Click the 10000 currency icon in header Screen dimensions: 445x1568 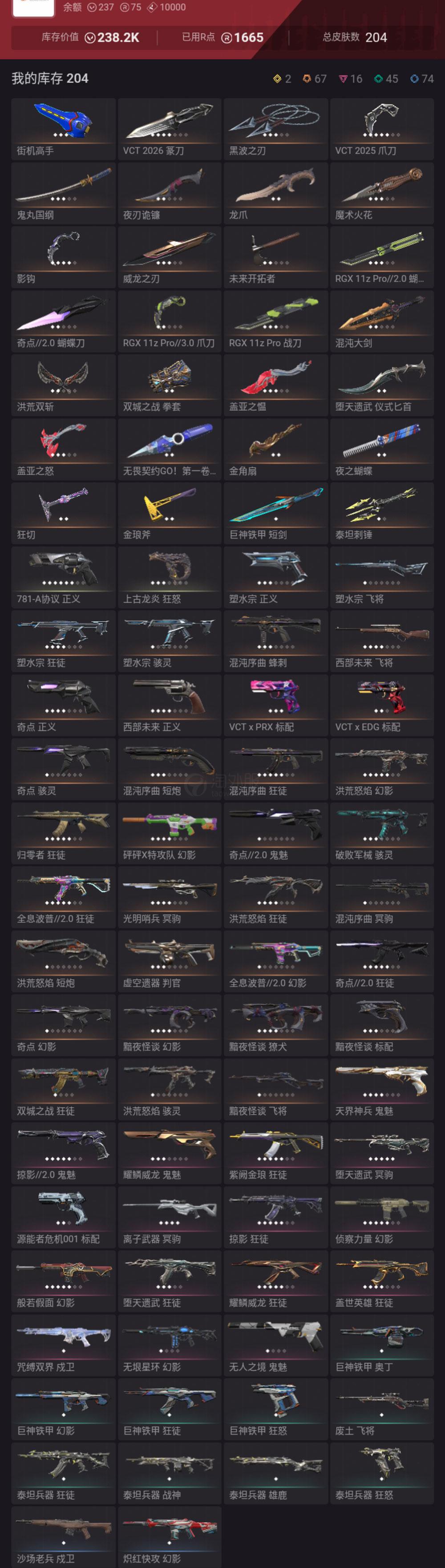(x=152, y=7)
